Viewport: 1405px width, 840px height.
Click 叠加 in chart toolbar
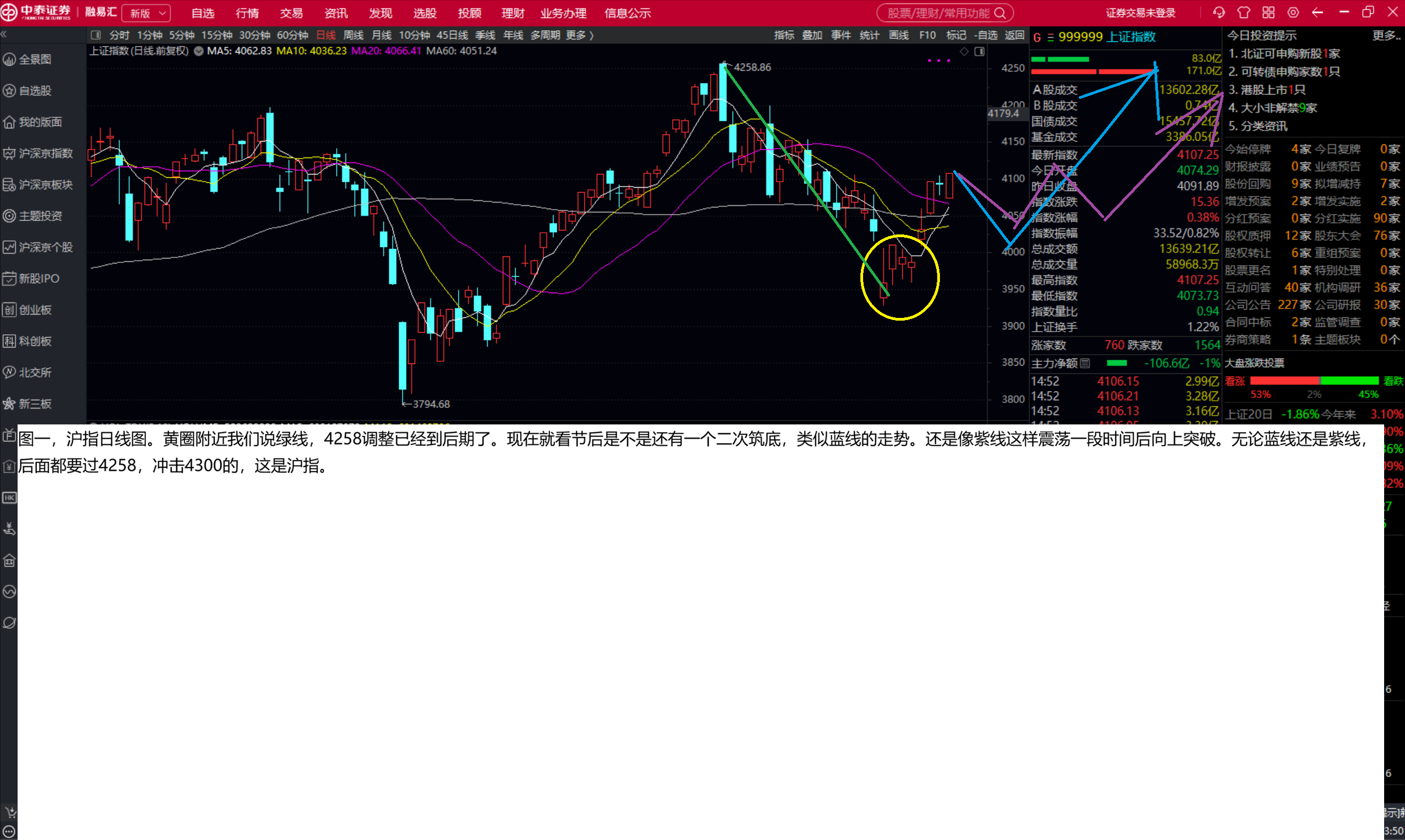(813, 35)
